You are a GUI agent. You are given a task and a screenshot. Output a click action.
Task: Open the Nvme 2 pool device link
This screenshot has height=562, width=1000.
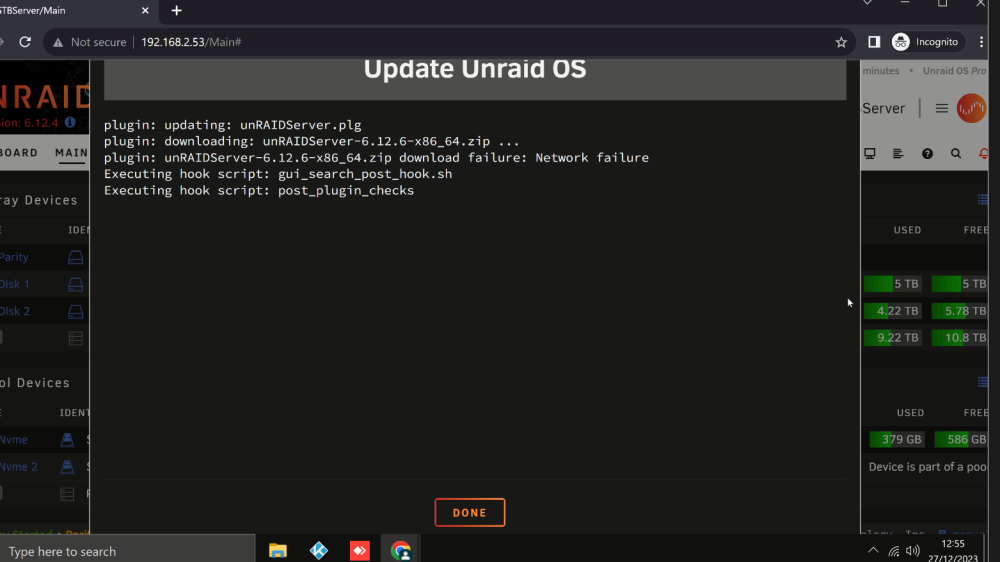click(x=18, y=466)
